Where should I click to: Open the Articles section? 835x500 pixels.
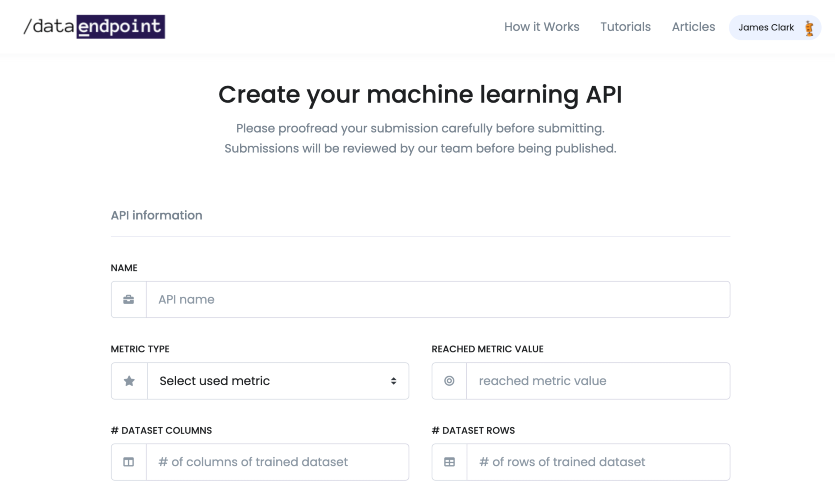pos(693,27)
